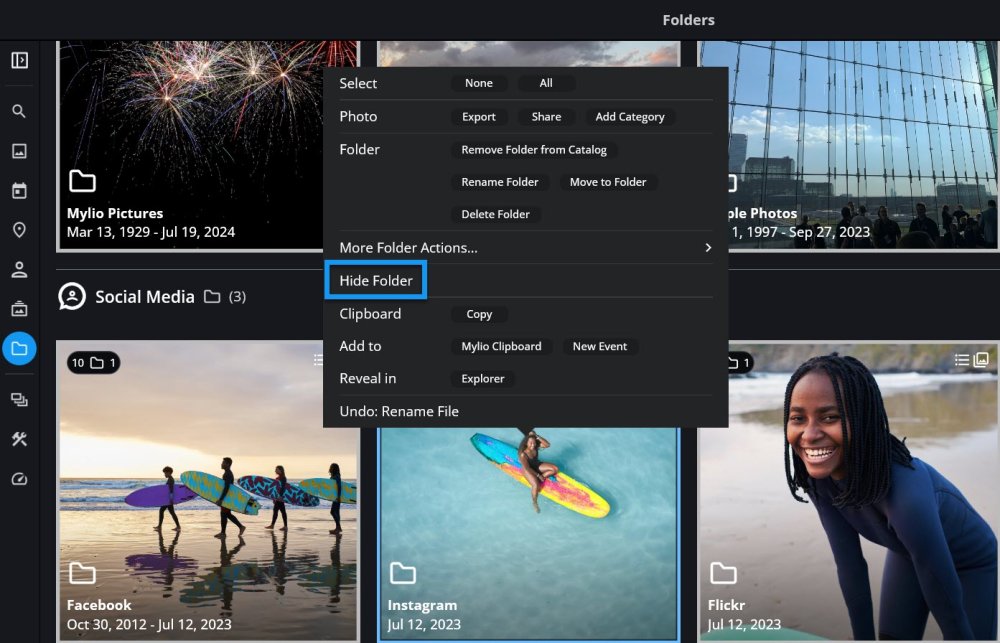Click folder icon on Instagram card

pyautogui.click(x=403, y=573)
